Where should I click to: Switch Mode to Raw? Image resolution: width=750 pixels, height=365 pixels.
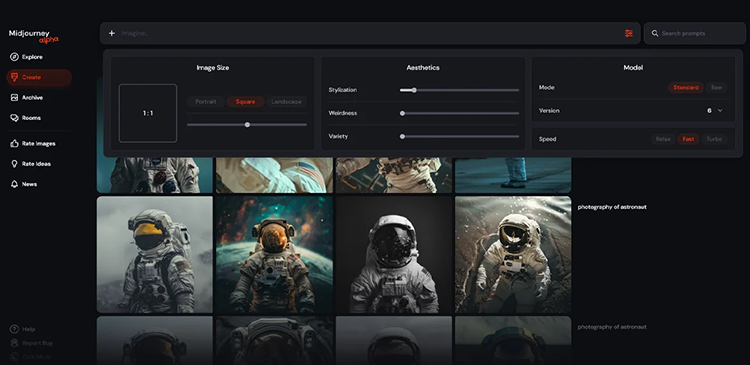pyautogui.click(x=716, y=88)
